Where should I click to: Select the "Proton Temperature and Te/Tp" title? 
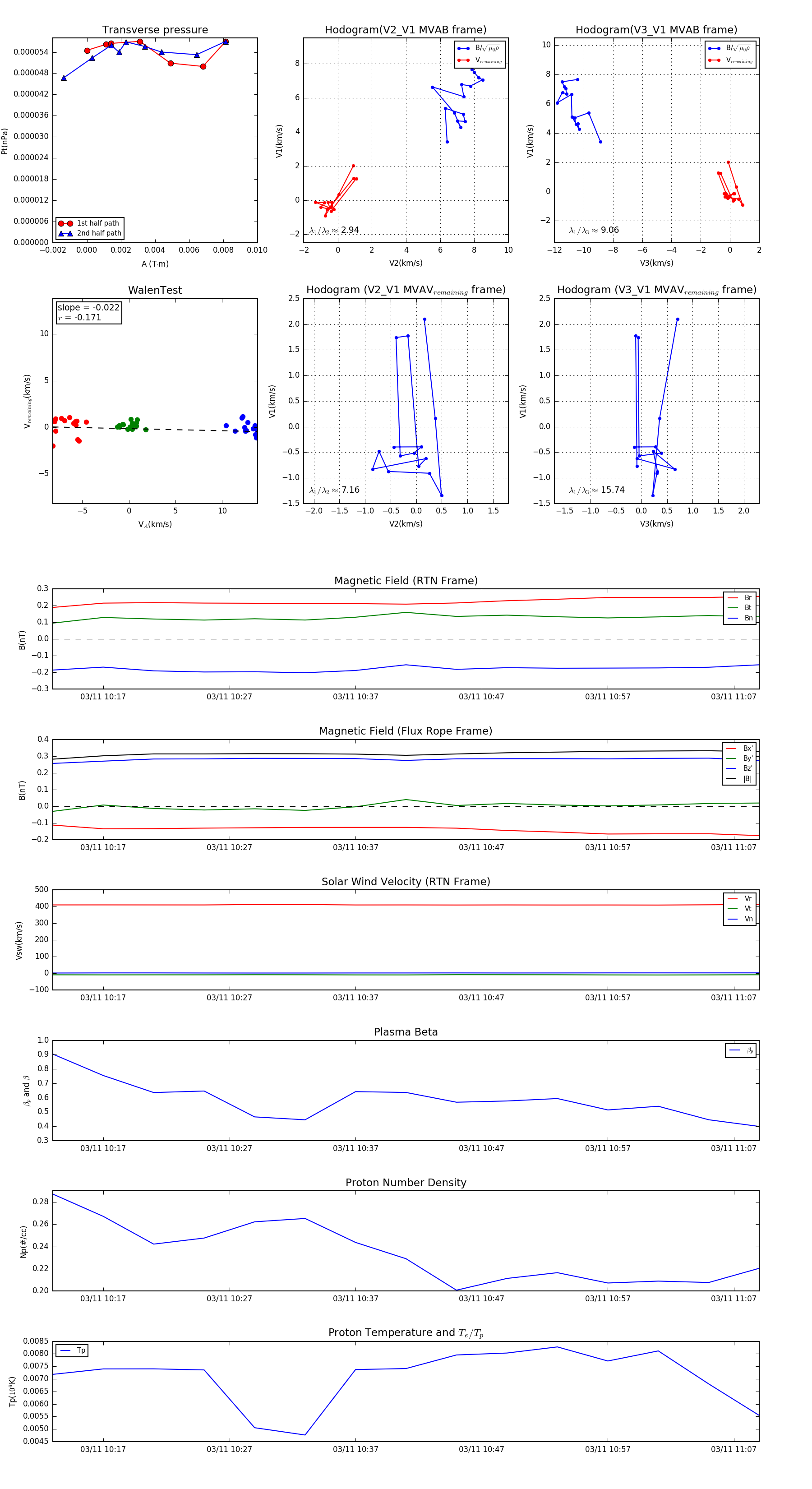coord(406,1333)
